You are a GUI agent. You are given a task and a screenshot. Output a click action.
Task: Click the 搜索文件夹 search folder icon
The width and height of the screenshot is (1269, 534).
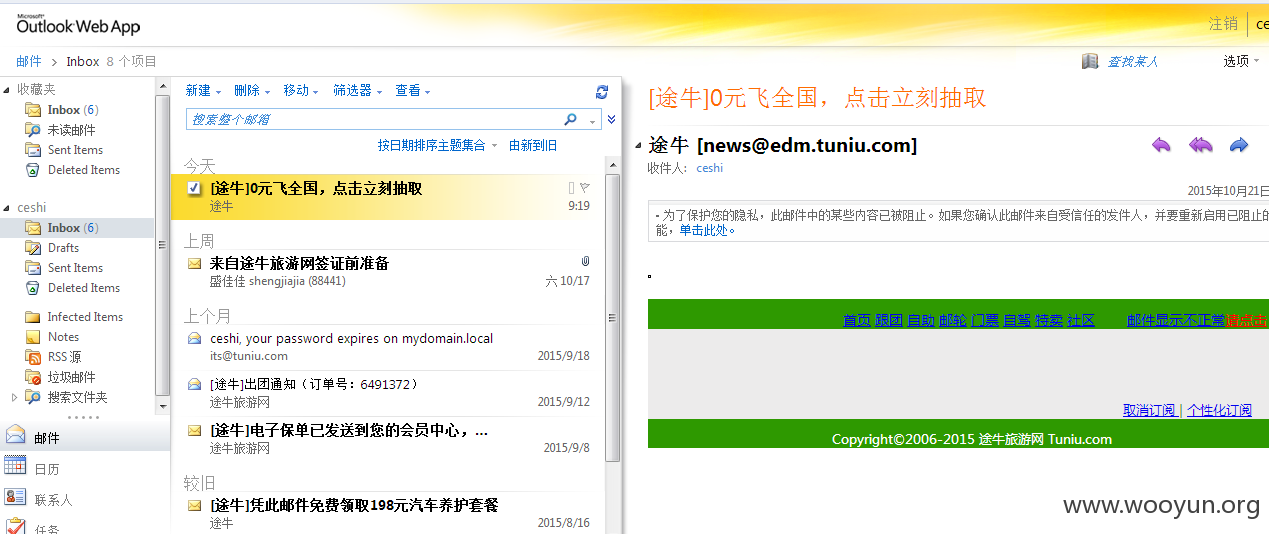pyautogui.click(x=33, y=397)
